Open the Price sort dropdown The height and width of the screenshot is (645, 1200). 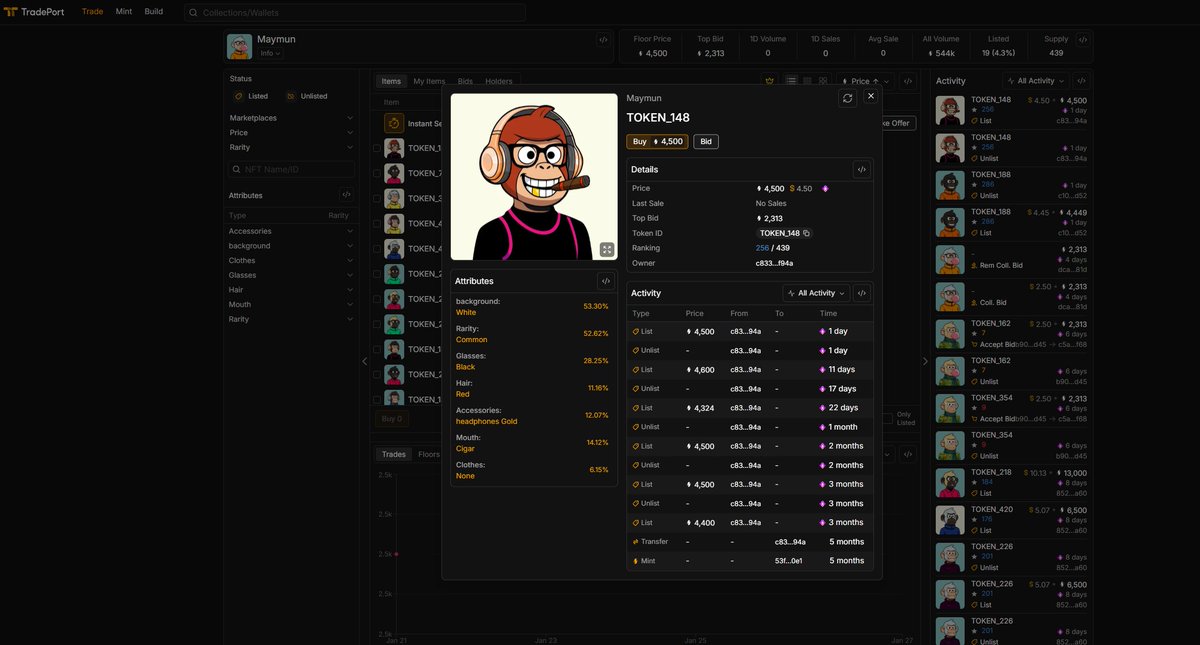tap(867, 81)
